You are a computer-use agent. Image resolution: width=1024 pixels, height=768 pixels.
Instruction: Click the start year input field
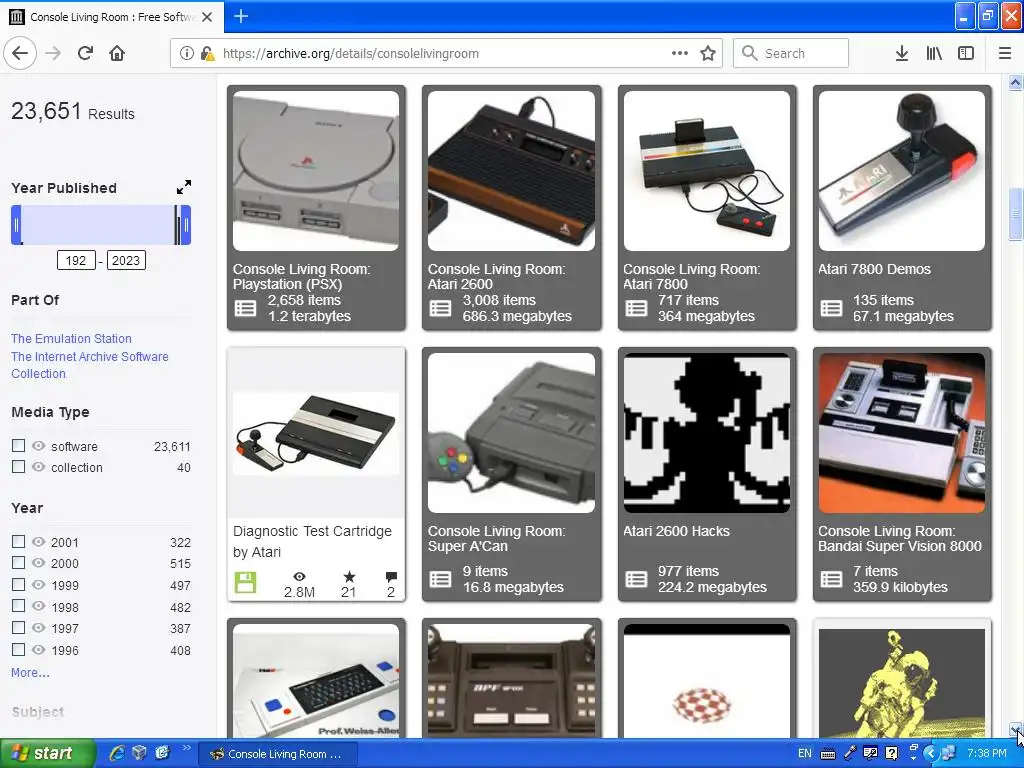click(76, 261)
